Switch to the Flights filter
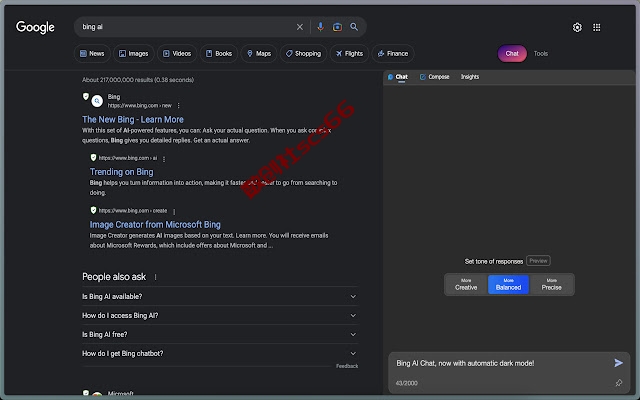This screenshot has height=400, width=640. pos(349,53)
